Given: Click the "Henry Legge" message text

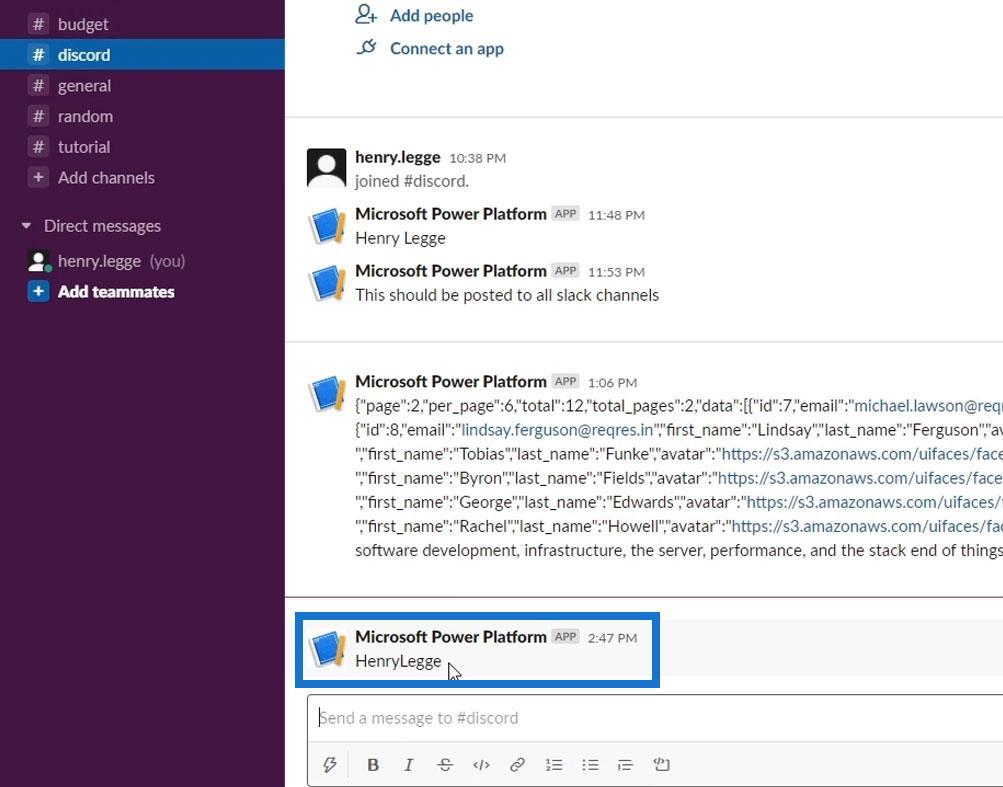Looking at the screenshot, I should 400,238.
